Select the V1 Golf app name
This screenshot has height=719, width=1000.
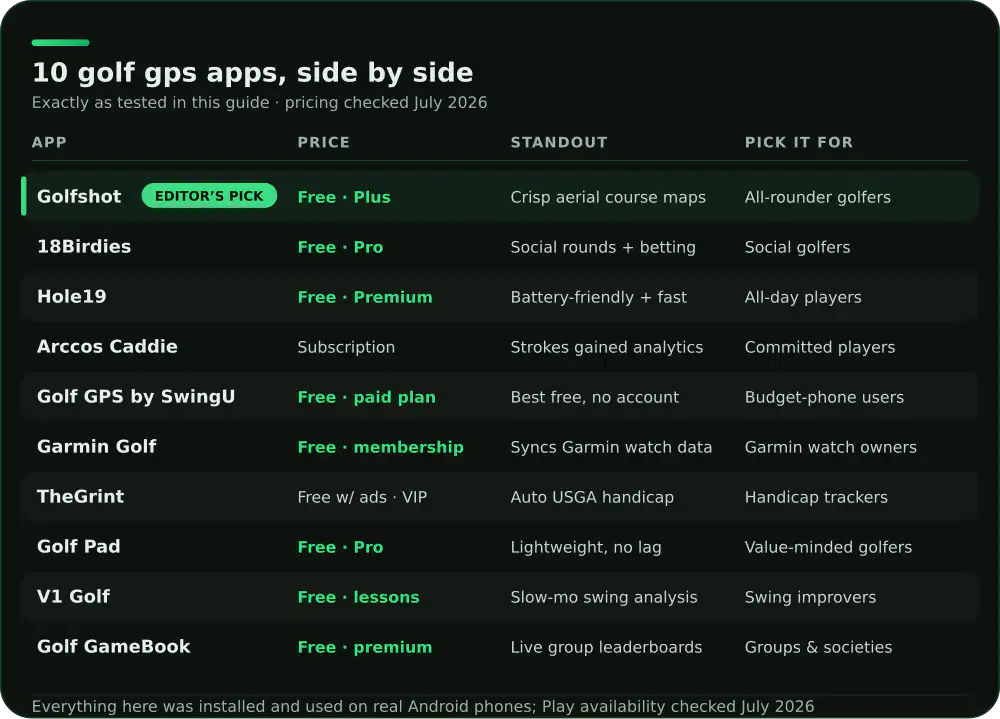(73, 597)
